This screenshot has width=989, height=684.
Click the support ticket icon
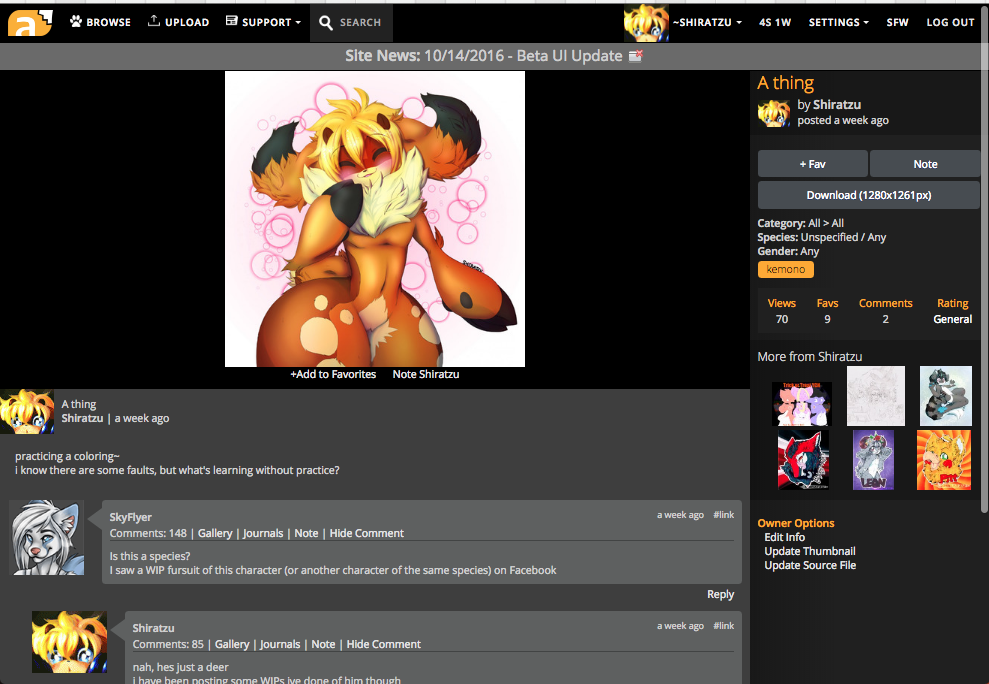[231, 21]
